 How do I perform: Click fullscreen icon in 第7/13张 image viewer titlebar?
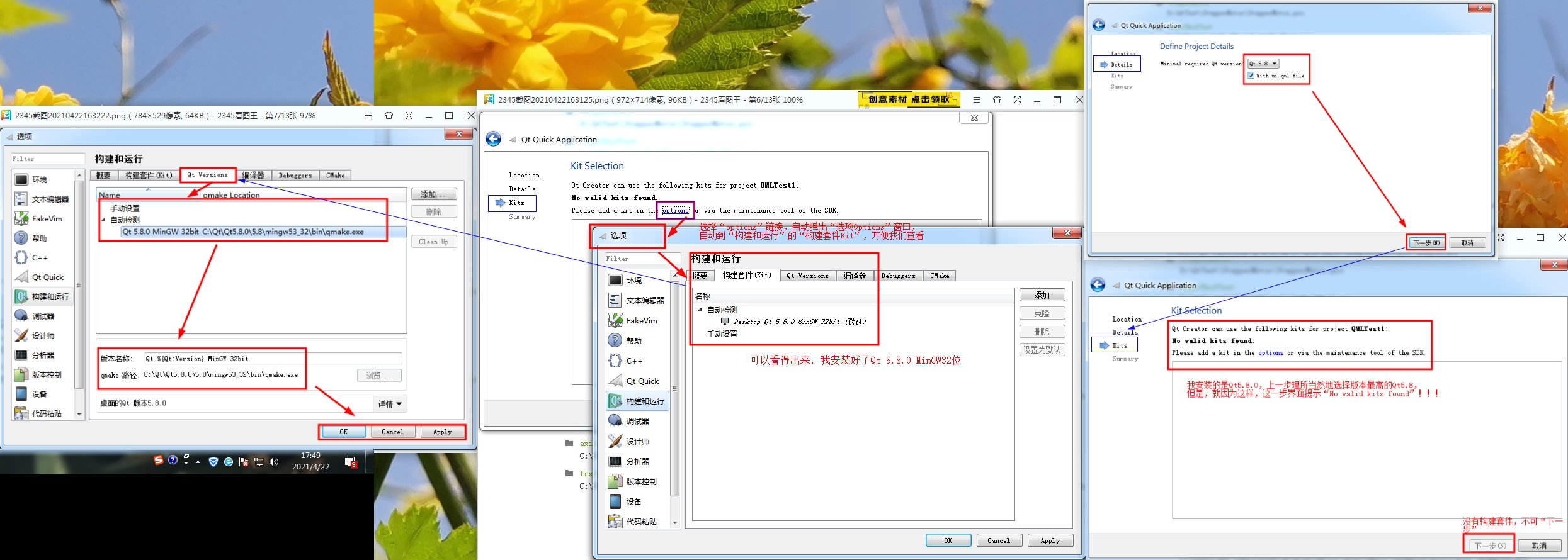click(409, 115)
